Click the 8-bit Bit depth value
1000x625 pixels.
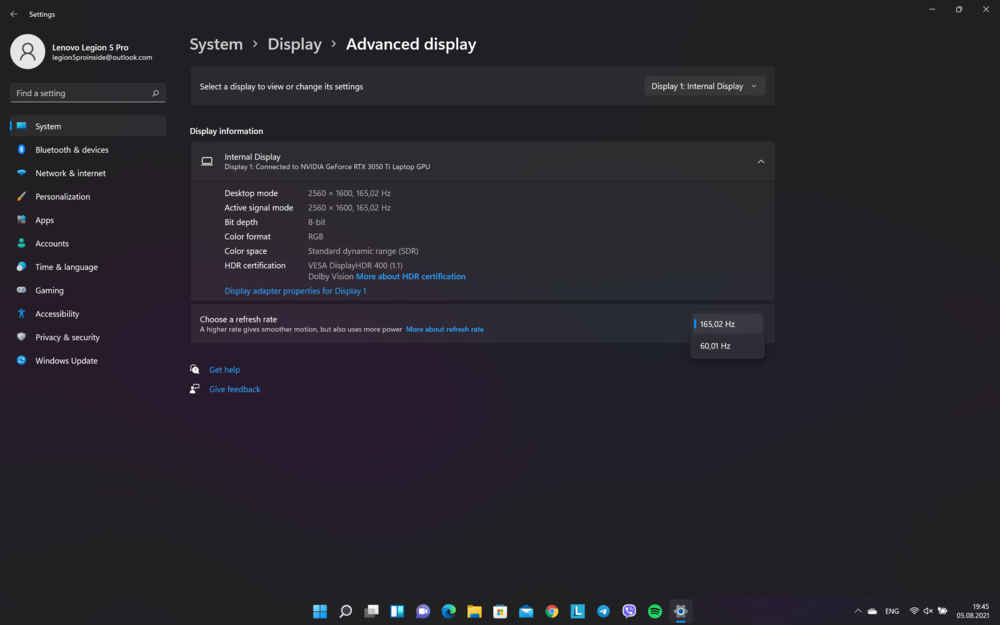[316, 223]
